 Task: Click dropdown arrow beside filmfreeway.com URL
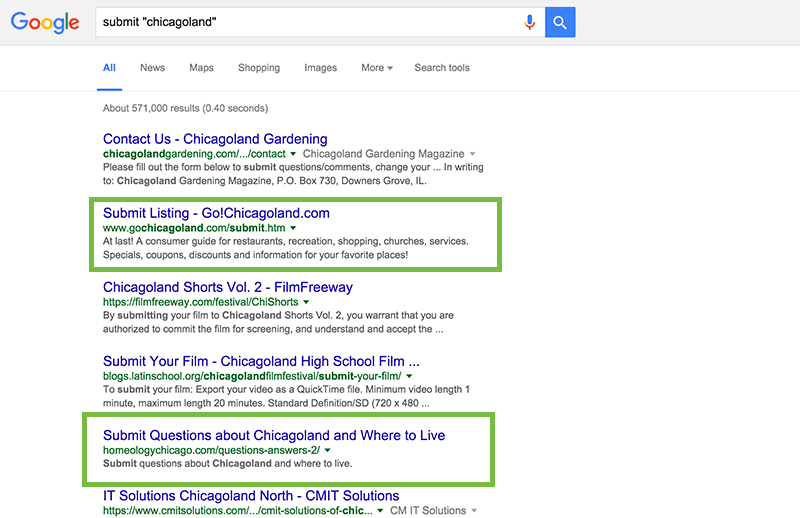click(x=306, y=303)
